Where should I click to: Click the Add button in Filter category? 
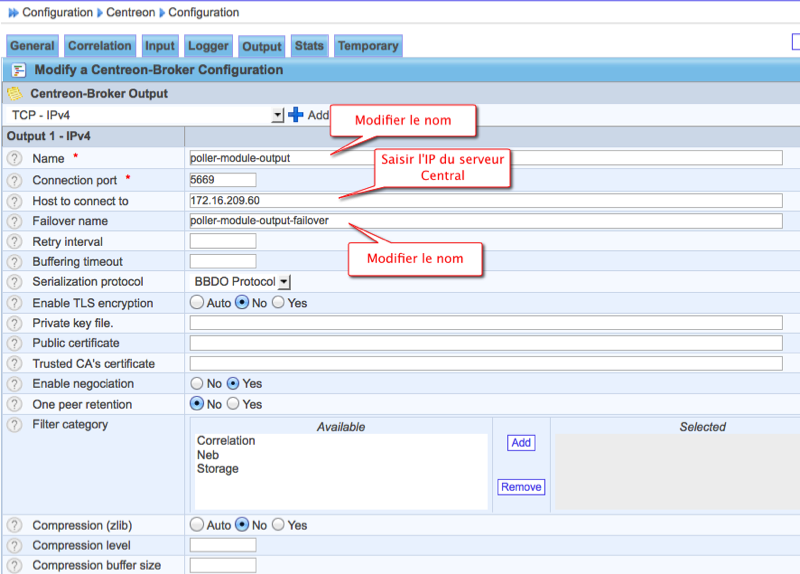[521, 443]
